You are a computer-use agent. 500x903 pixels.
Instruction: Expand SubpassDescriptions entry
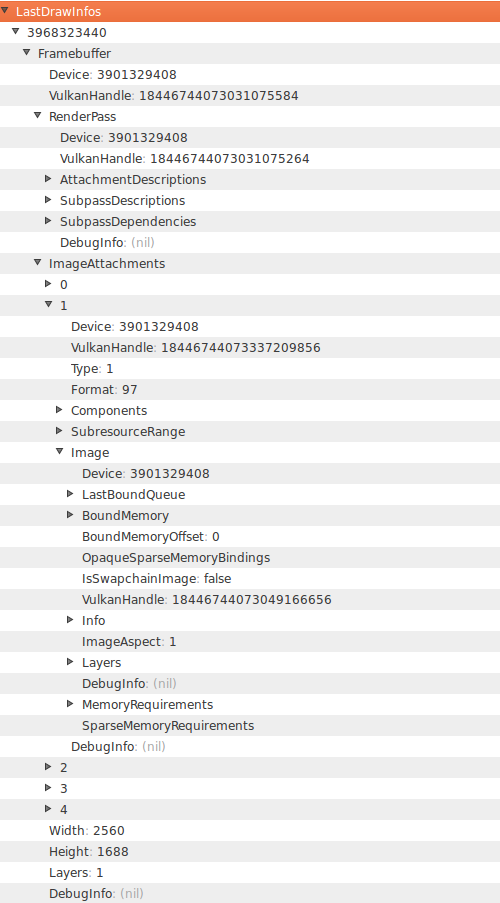[x=48, y=199]
